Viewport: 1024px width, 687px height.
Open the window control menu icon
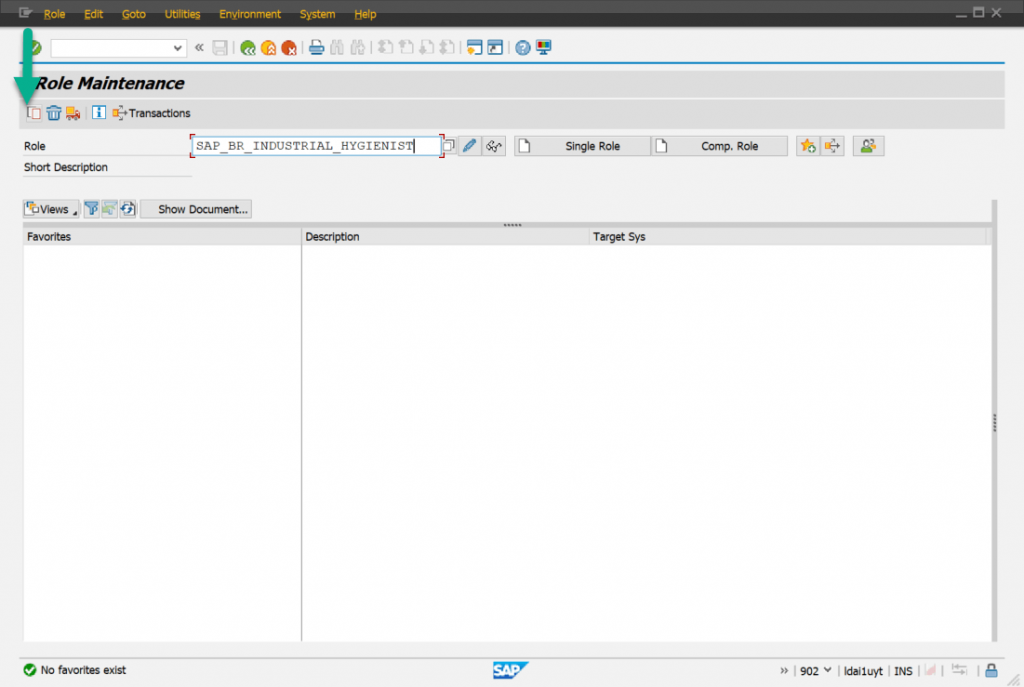click(x=25, y=12)
